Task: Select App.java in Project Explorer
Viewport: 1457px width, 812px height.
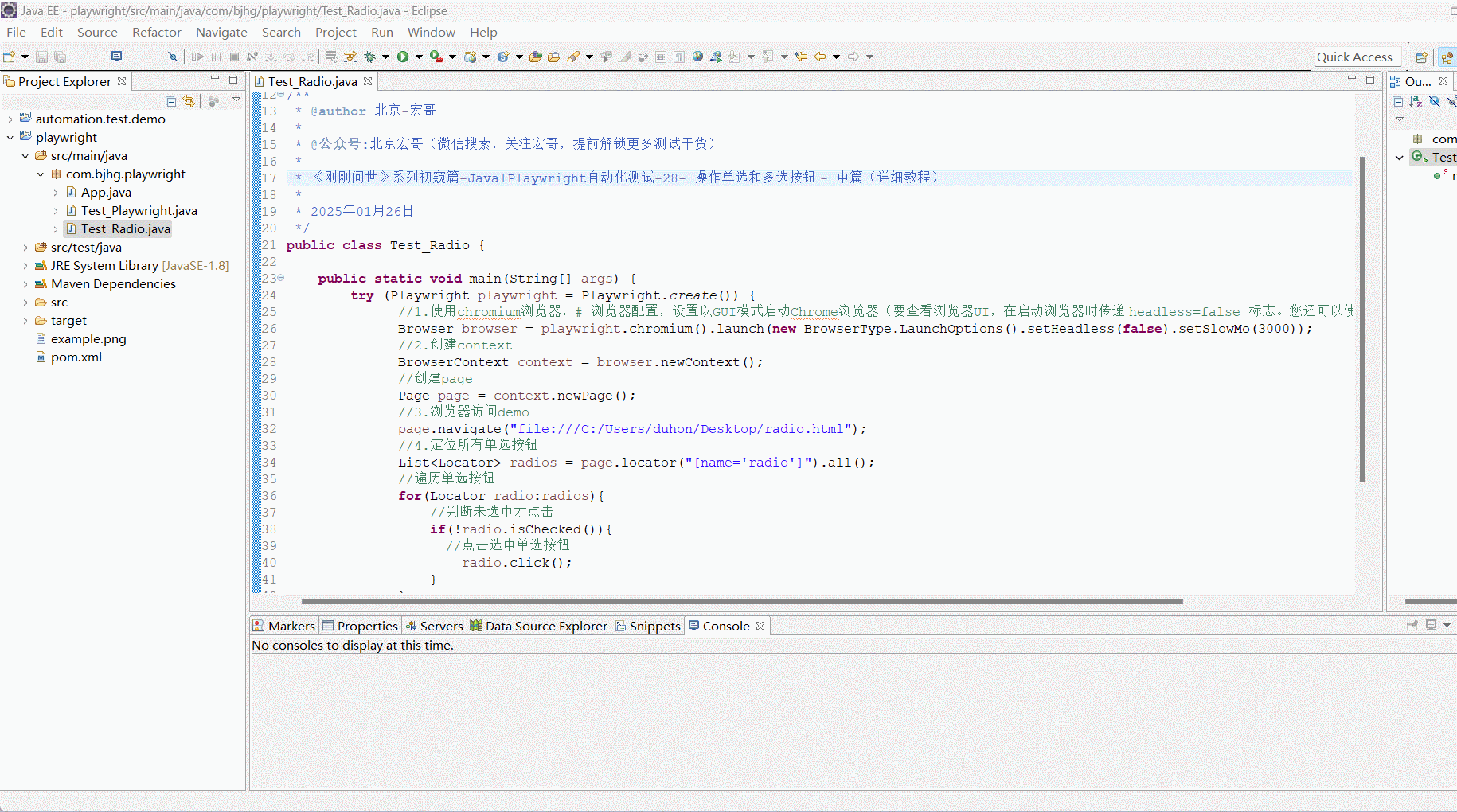Action: pyautogui.click(x=106, y=193)
